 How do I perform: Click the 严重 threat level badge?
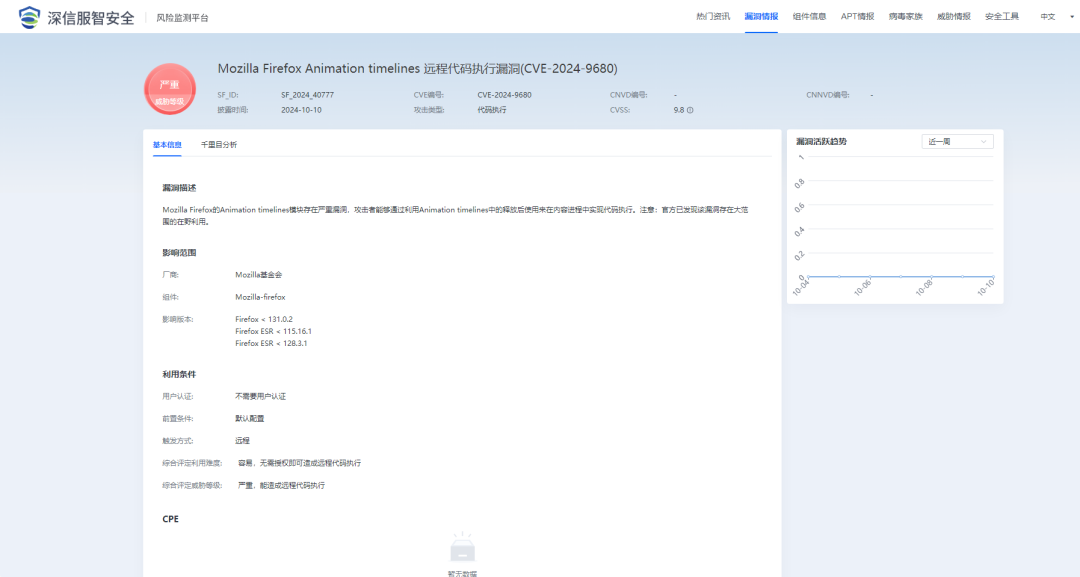[x=170, y=89]
